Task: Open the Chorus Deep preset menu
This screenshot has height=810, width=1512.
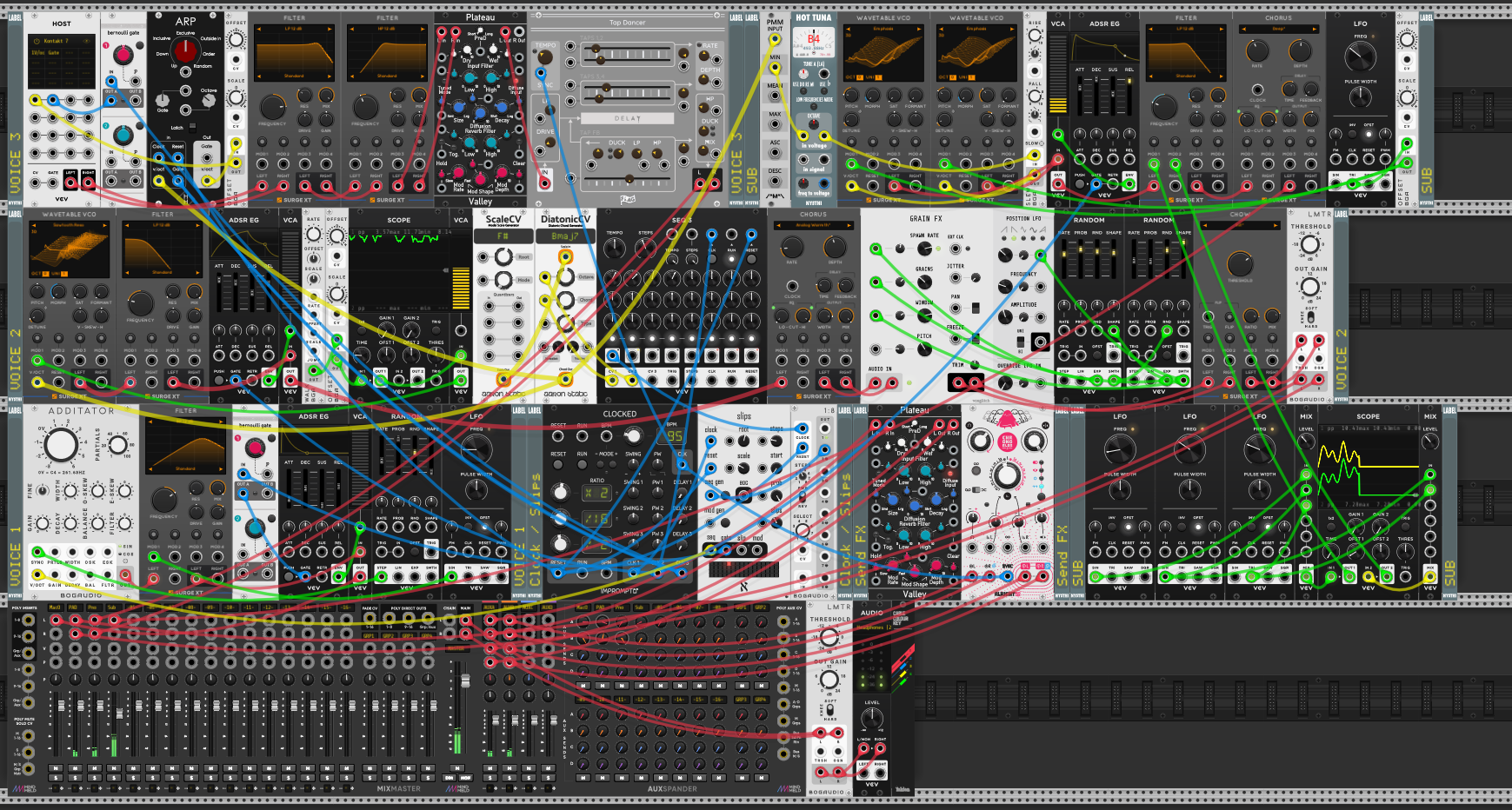Action: pos(1279,29)
